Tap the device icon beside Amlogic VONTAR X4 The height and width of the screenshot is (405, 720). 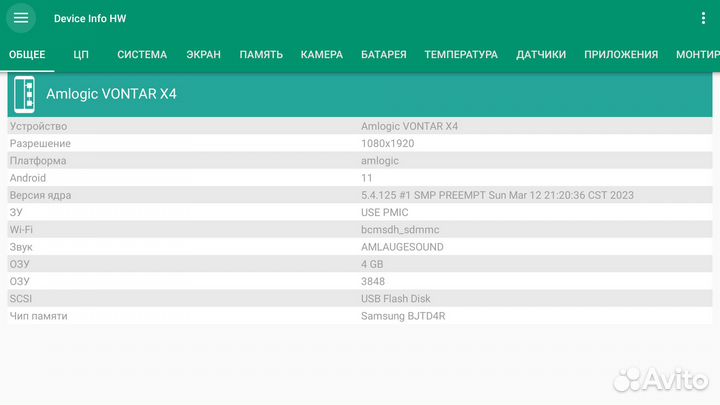tap(24, 94)
